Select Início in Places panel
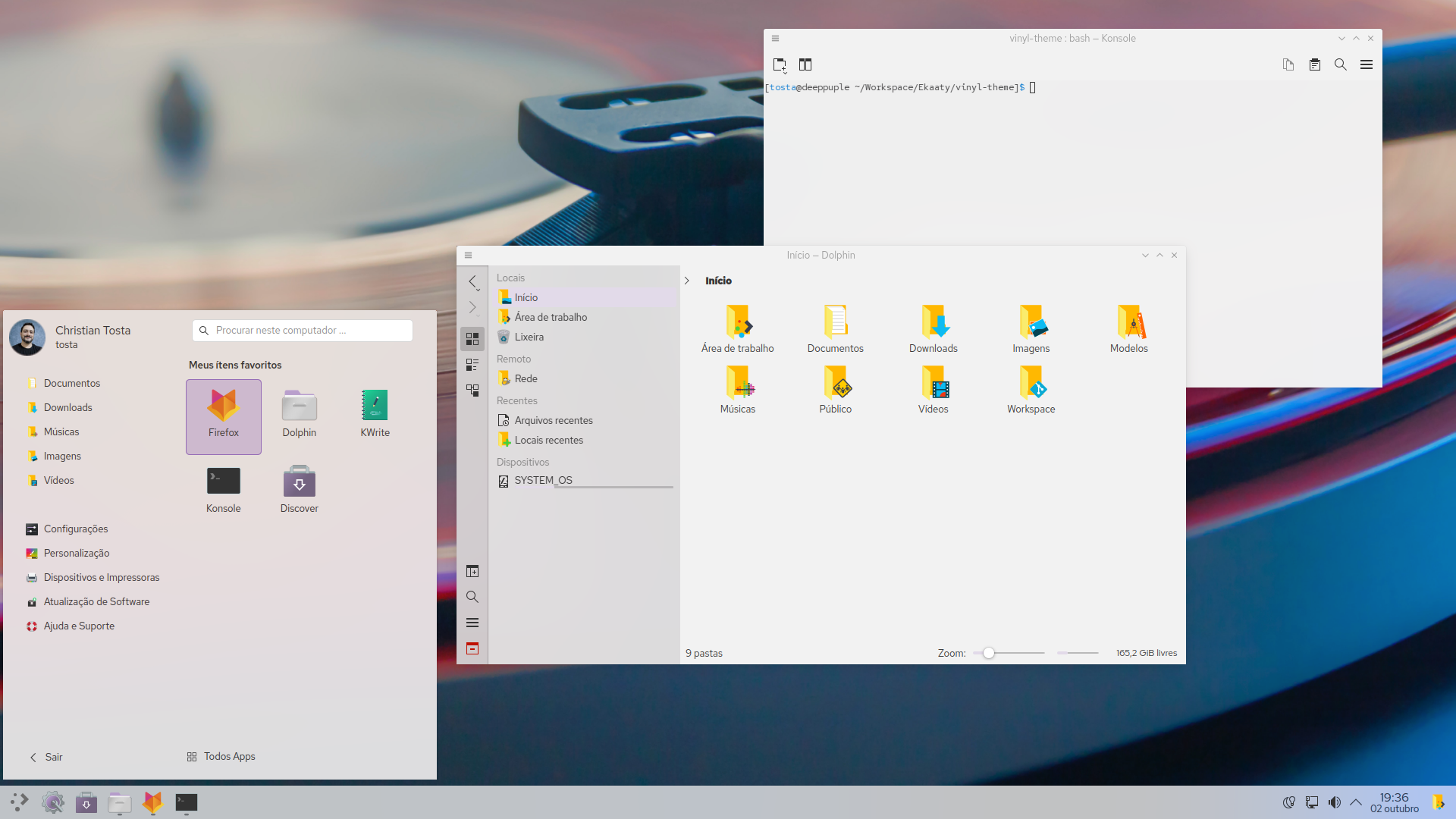 click(x=584, y=298)
